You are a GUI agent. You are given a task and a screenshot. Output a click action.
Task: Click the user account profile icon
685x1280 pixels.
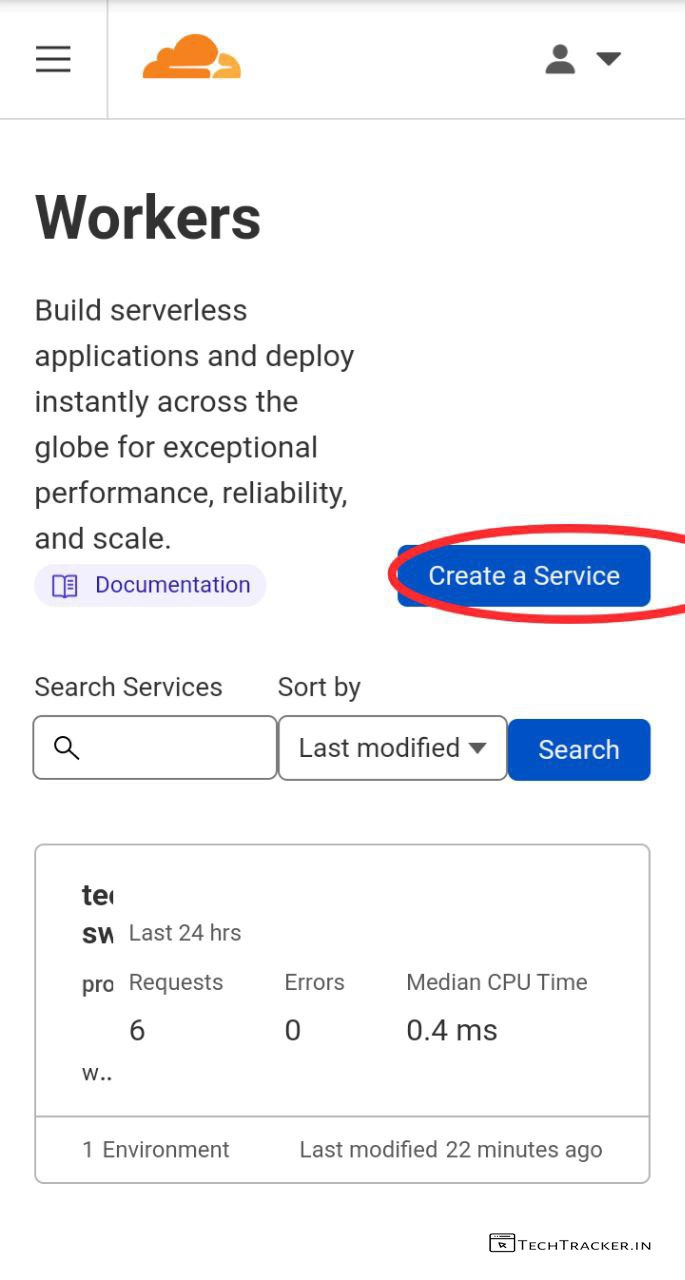pyautogui.click(x=560, y=59)
